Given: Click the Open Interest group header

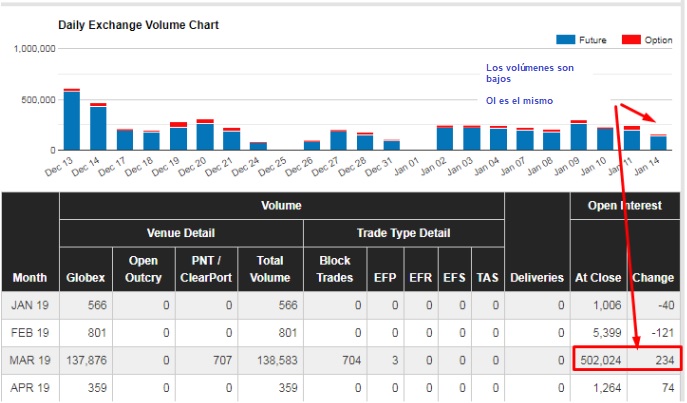Looking at the screenshot, I should (625, 205).
